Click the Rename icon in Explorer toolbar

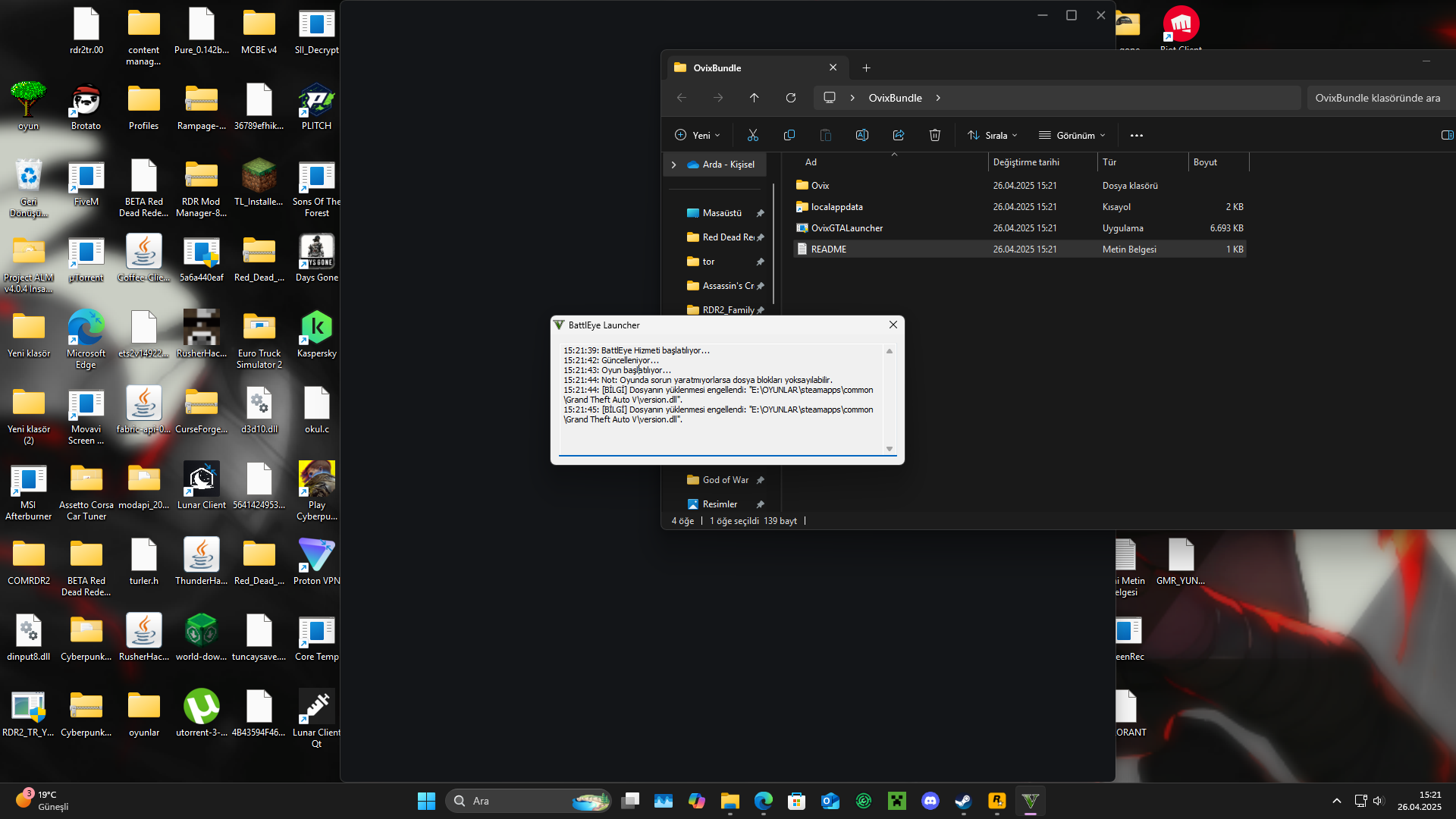pos(861,135)
